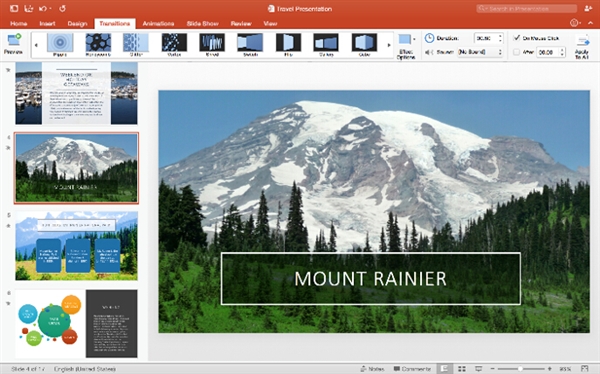The image size is (600, 374).
Task: Click the zoom slider handle
Action: tap(520, 369)
